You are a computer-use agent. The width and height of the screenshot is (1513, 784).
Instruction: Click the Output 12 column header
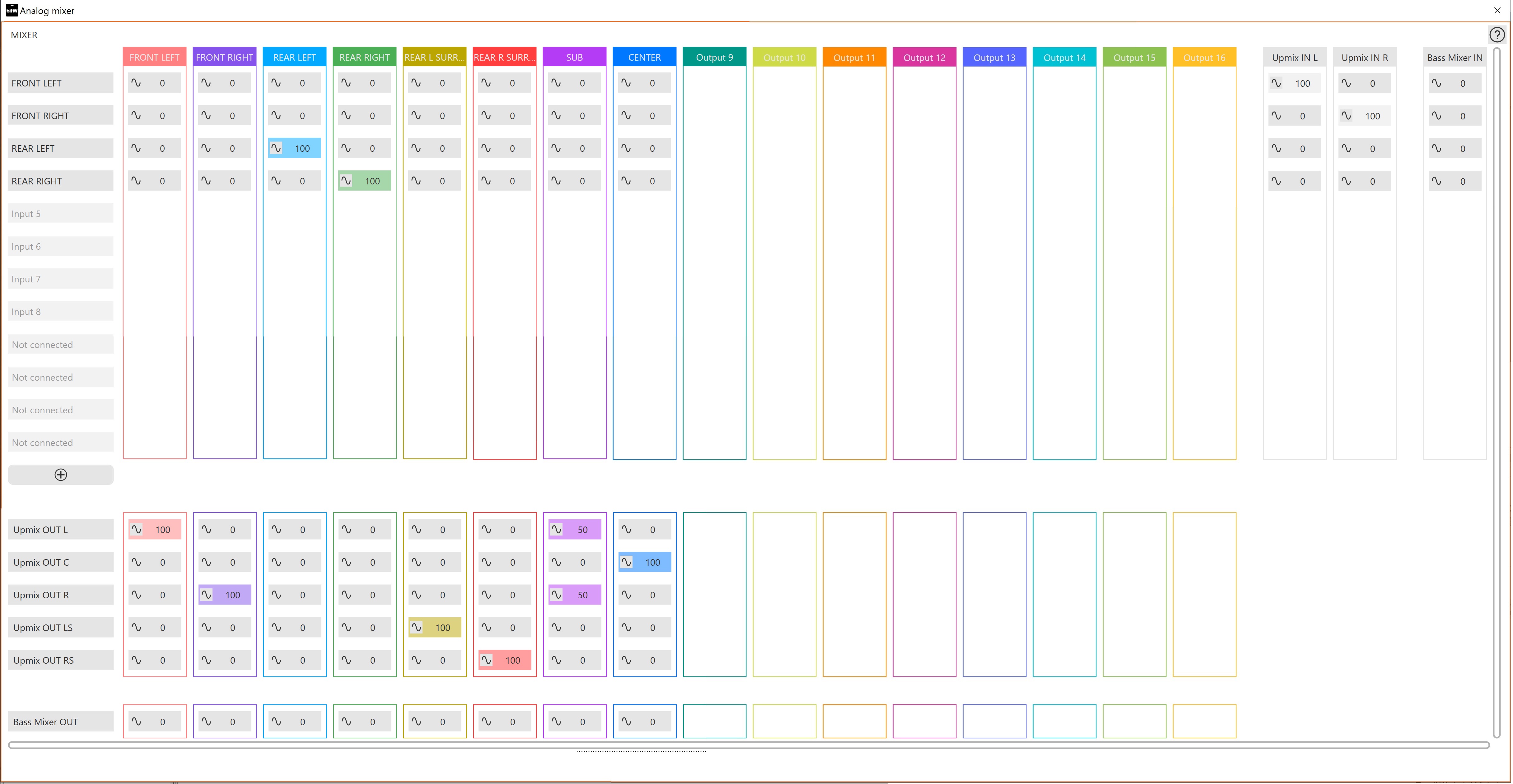924,58
